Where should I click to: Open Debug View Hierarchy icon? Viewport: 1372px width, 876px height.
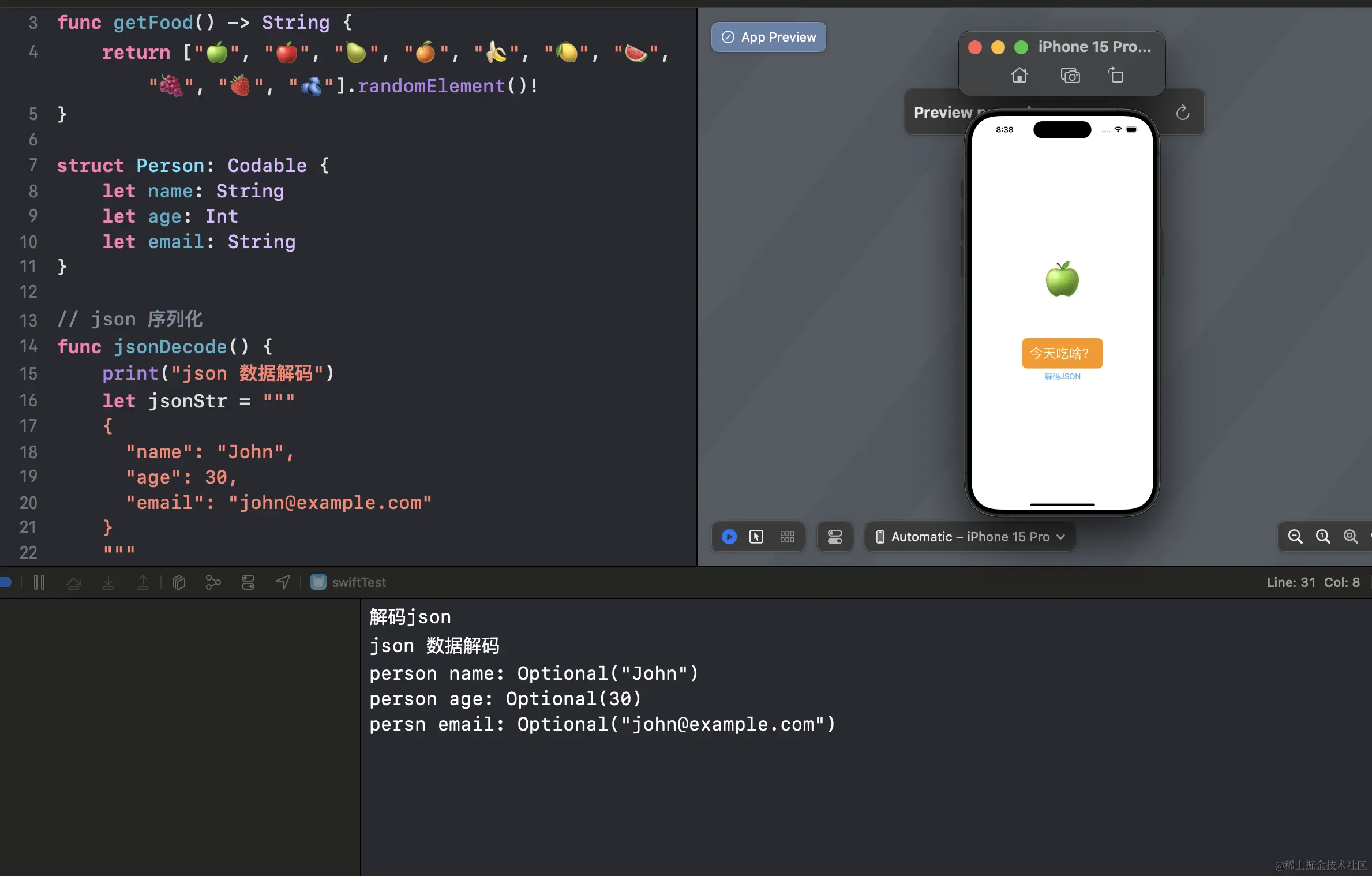179,582
